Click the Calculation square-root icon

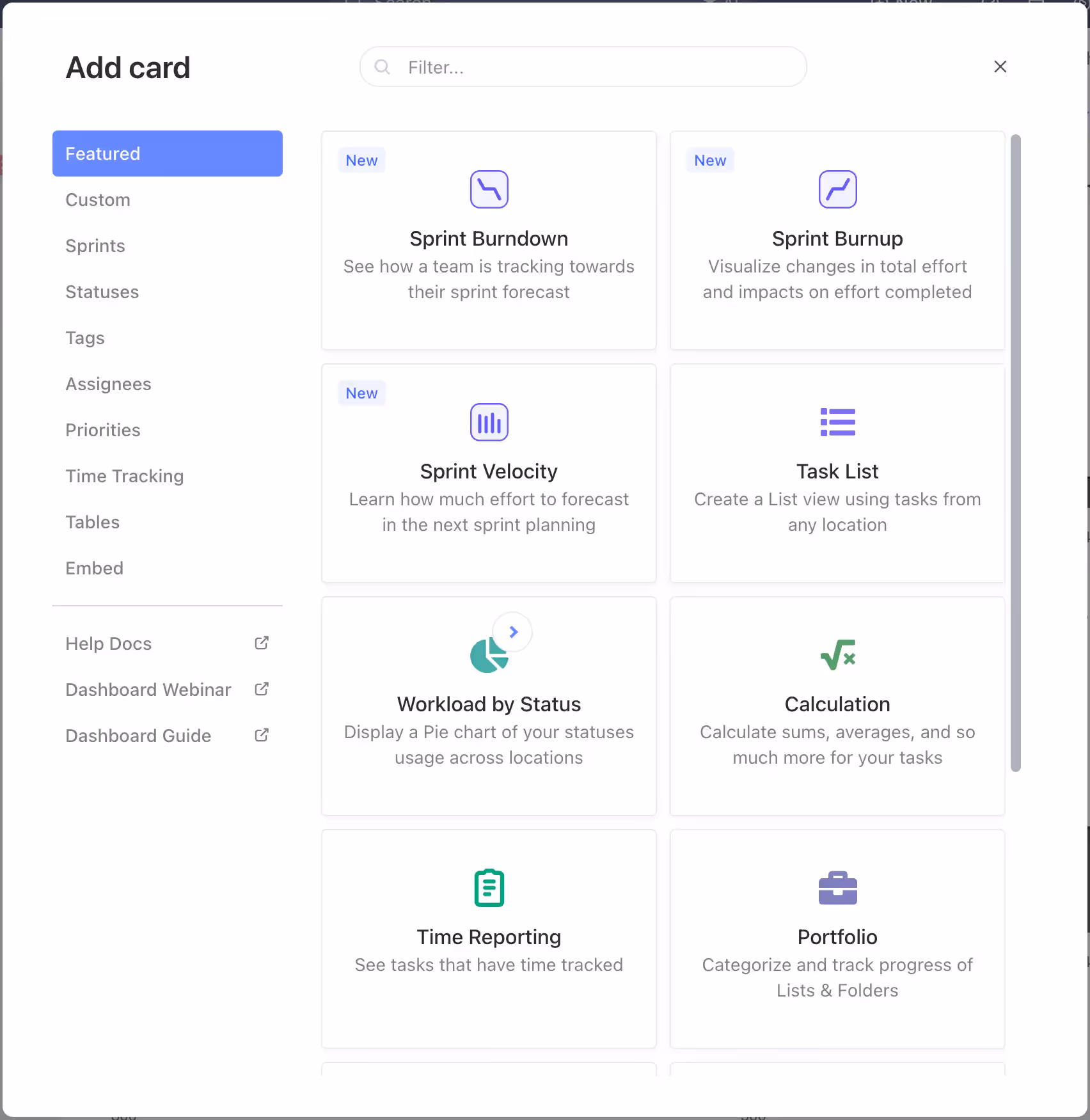[837, 654]
